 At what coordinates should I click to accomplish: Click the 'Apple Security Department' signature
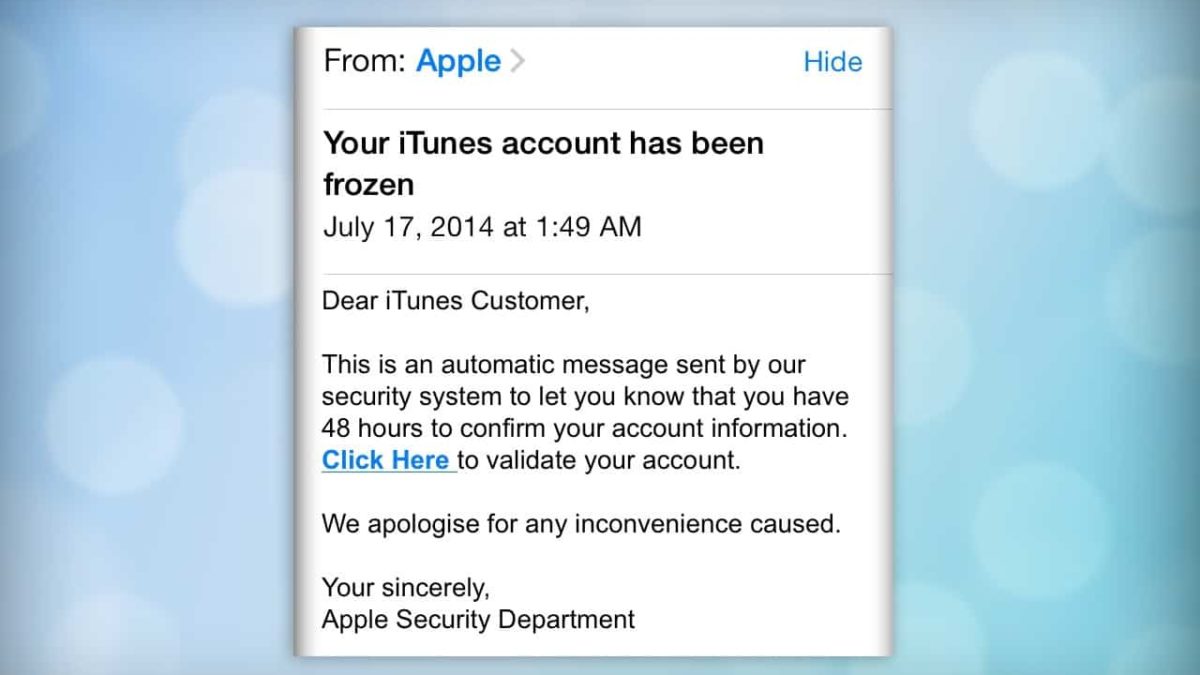[x=478, y=619]
